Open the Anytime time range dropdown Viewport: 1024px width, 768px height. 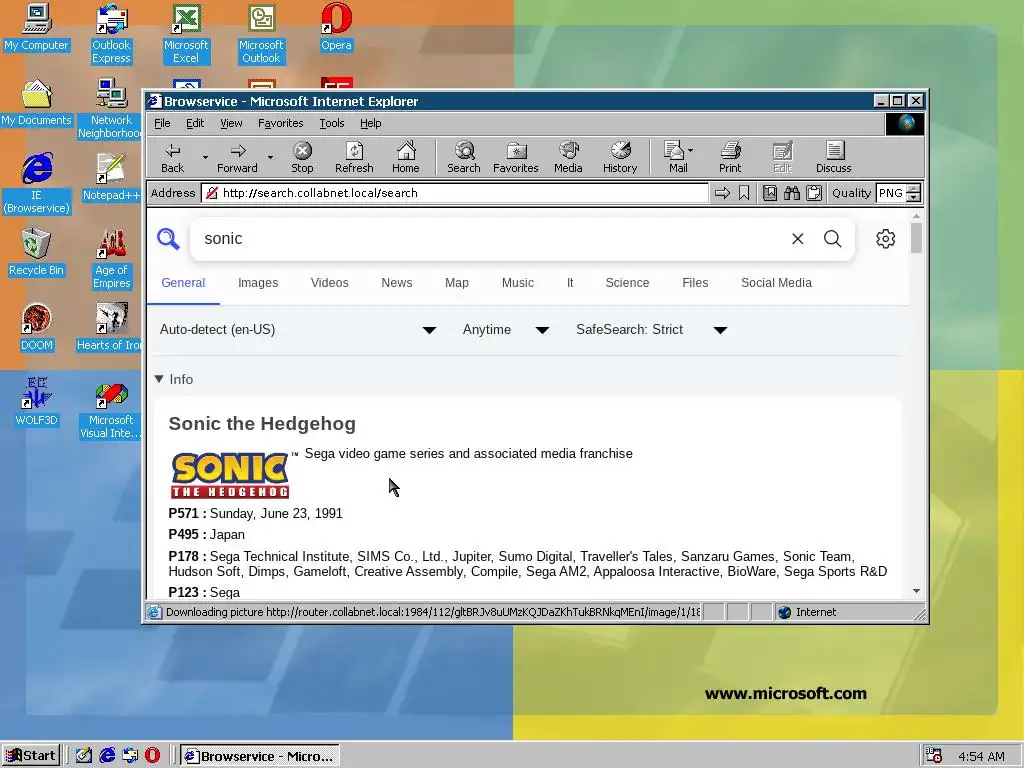[x=505, y=330]
